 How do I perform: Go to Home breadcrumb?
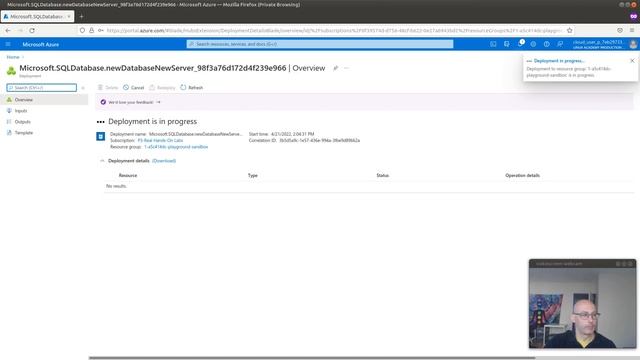pos(13,57)
